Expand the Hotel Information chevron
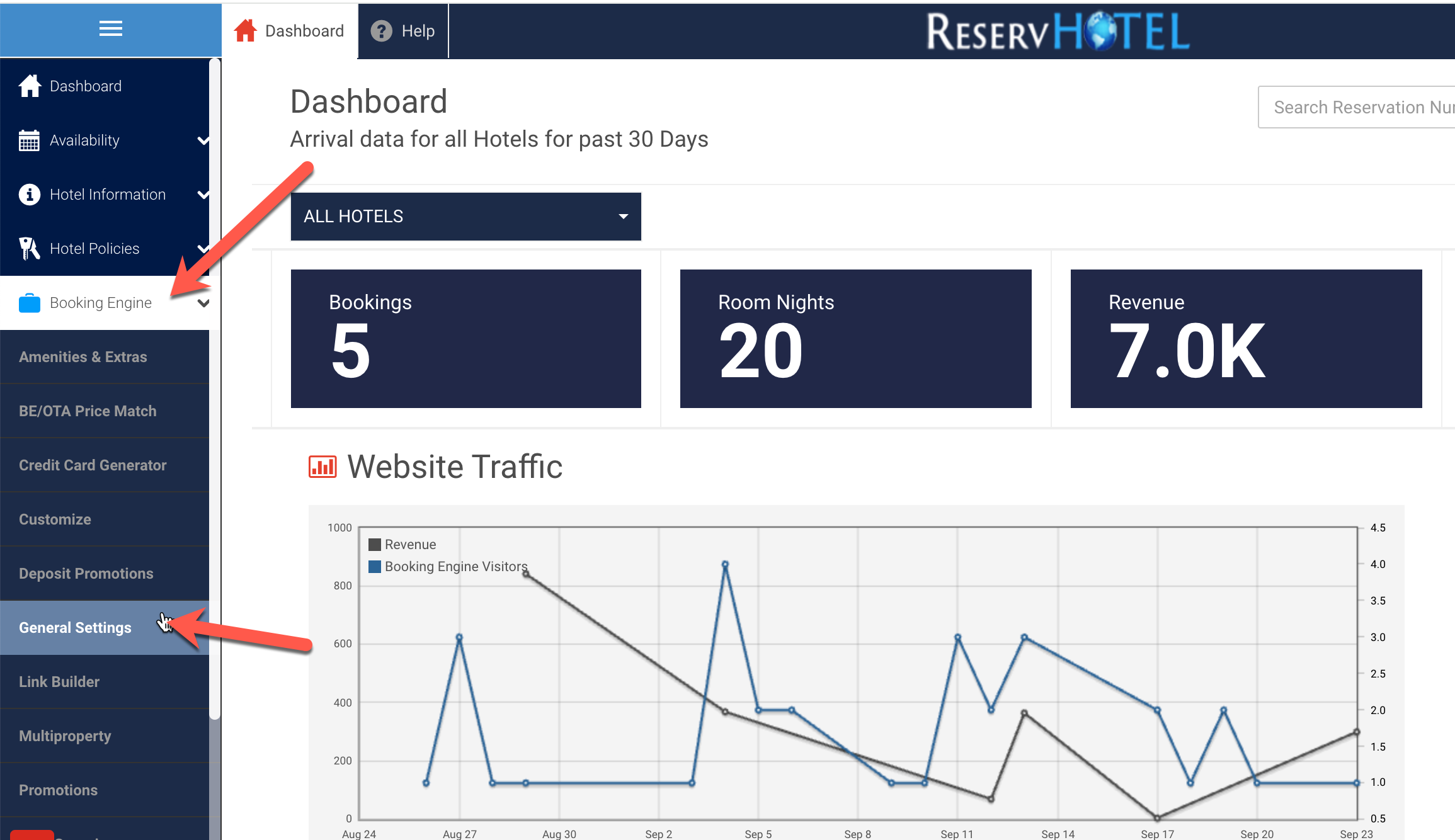This screenshot has height=840, width=1455. point(203,195)
